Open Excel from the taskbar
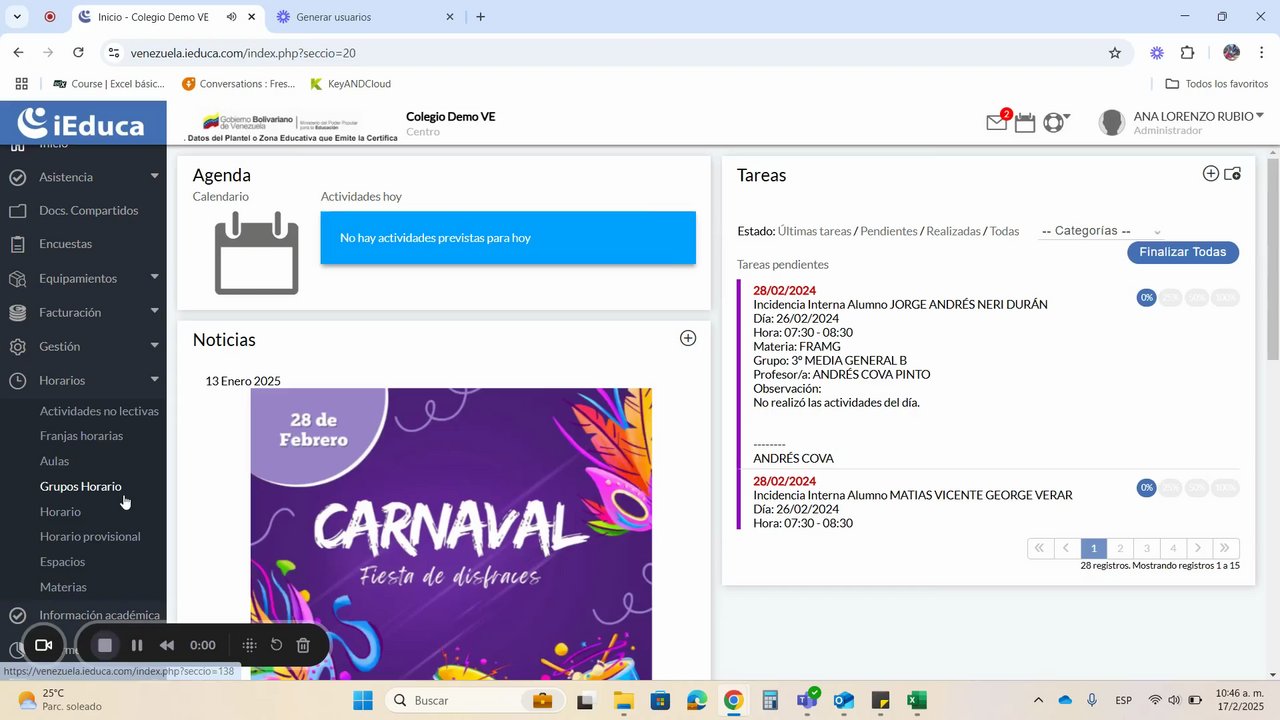 click(917, 700)
